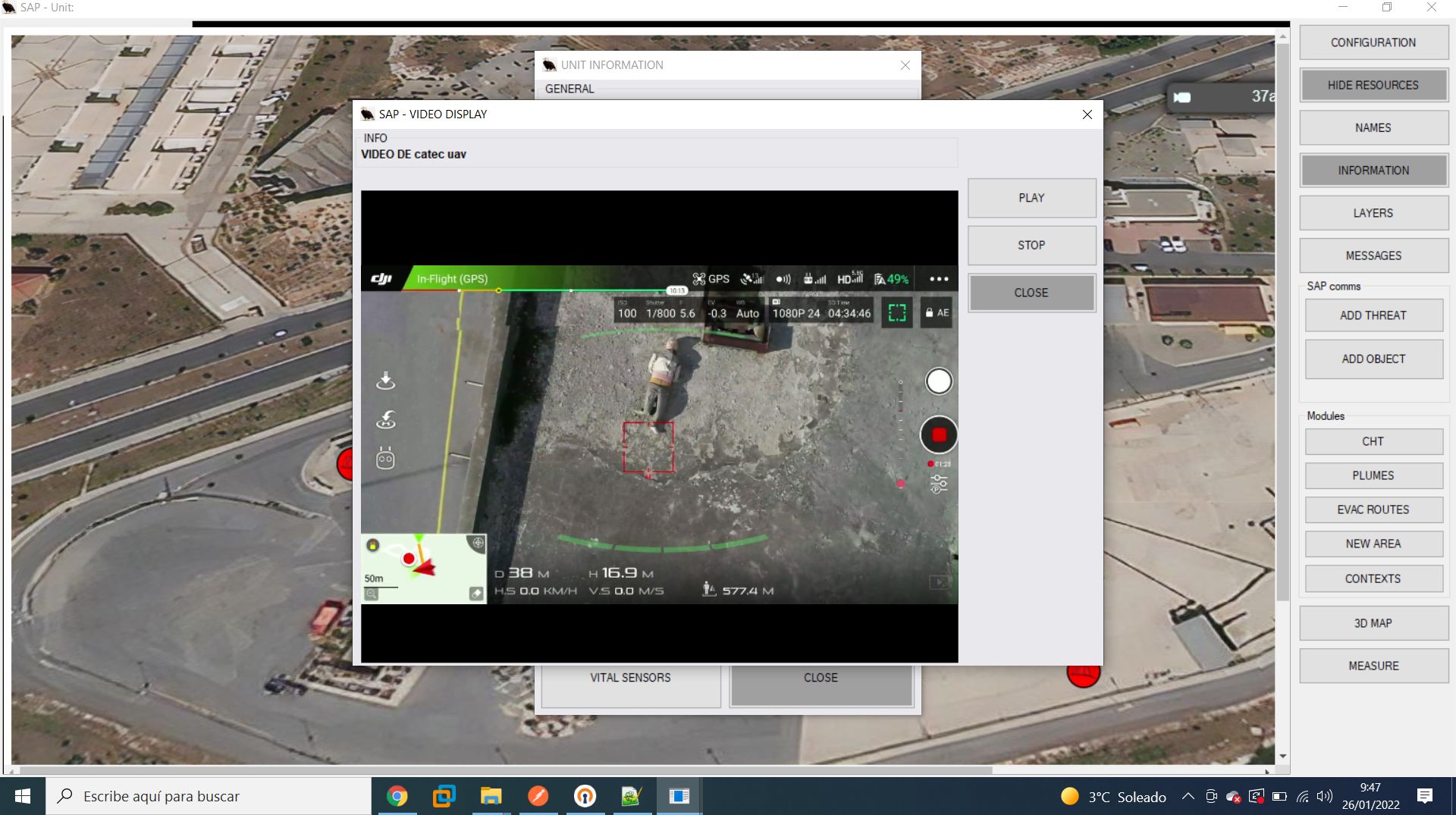Click the ADD THREAT button
This screenshot has width=1456, height=815.
(1373, 315)
